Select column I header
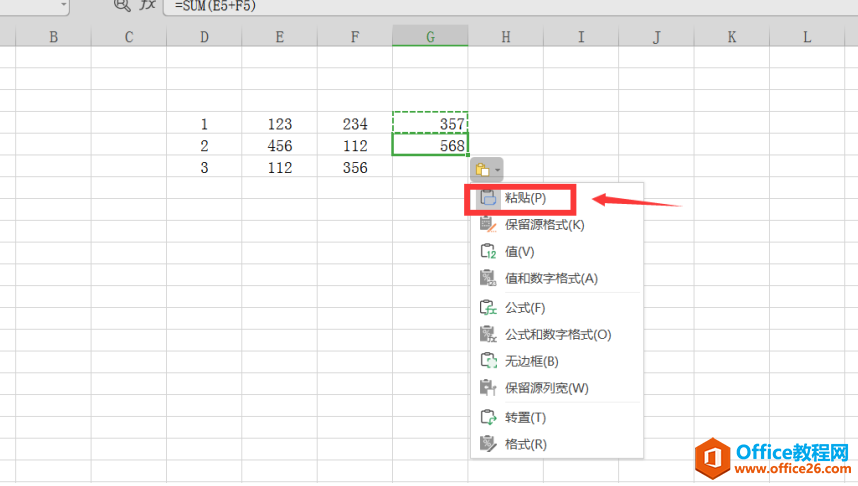The height and width of the screenshot is (486, 858). [x=581, y=37]
